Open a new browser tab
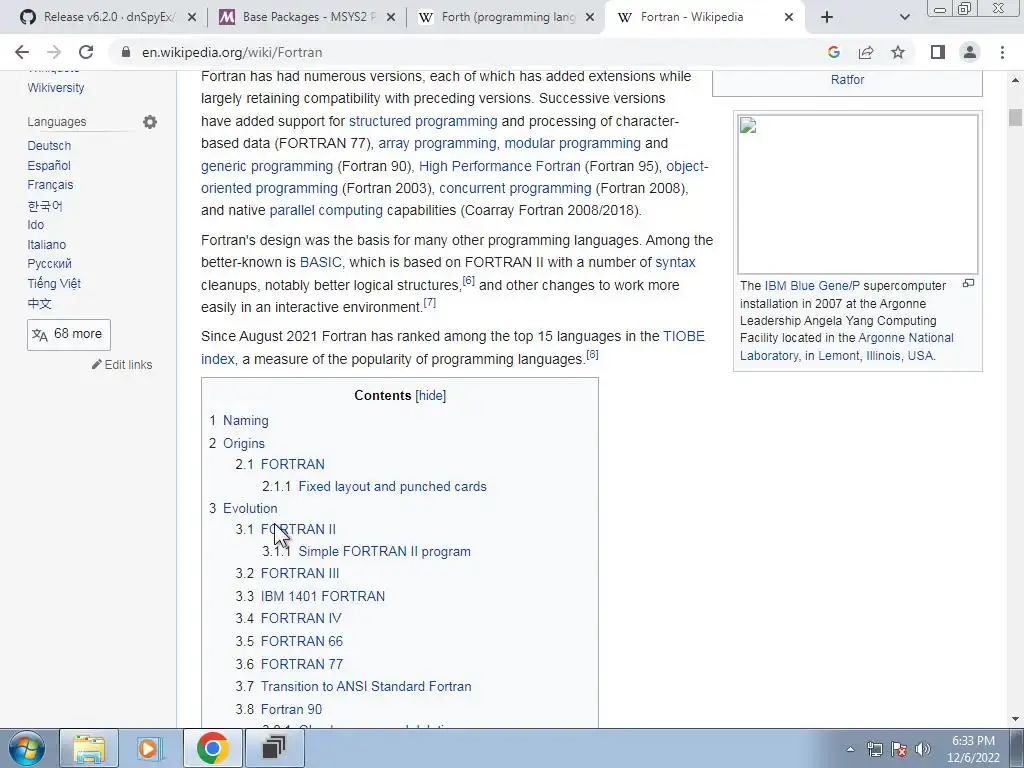1024x768 pixels. click(827, 17)
